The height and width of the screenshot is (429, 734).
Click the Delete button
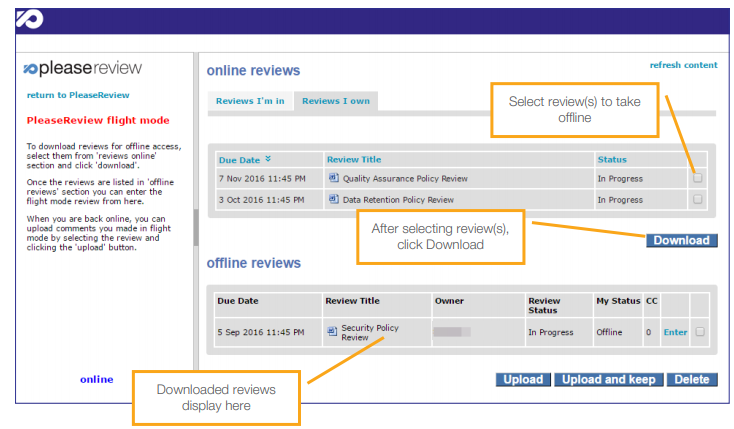click(692, 379)
